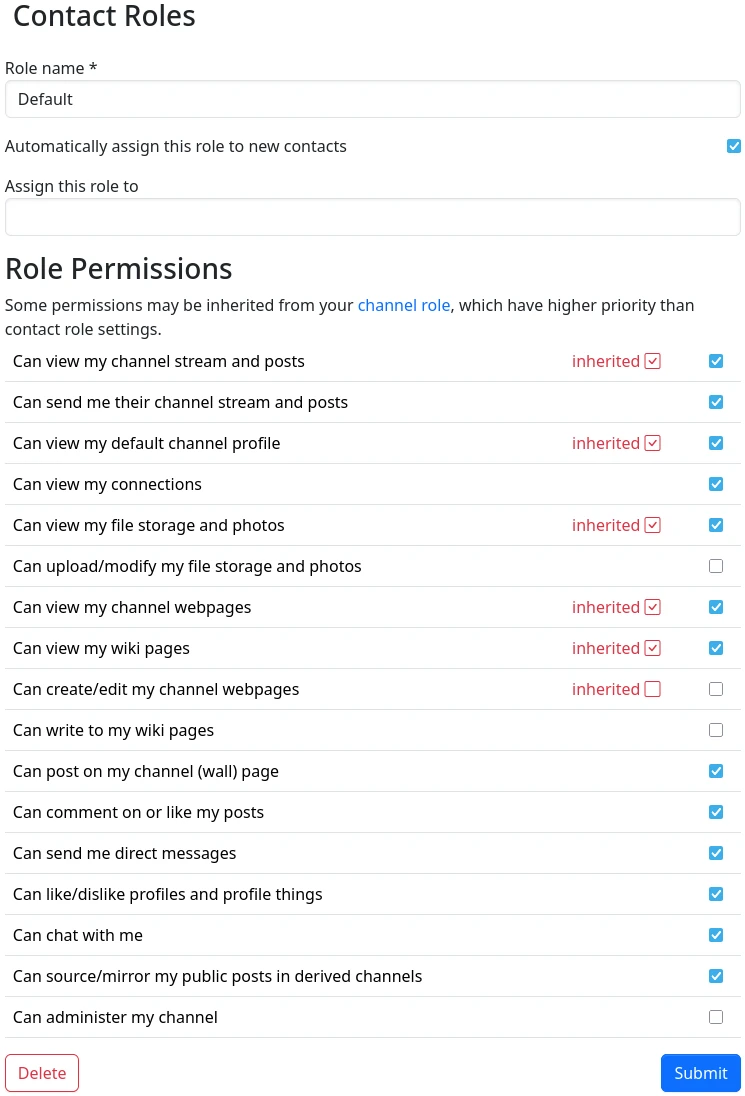Click the Assign this role to field
Screen dimensions: 745x1096
pyautogui.click(x=372, y=217)
